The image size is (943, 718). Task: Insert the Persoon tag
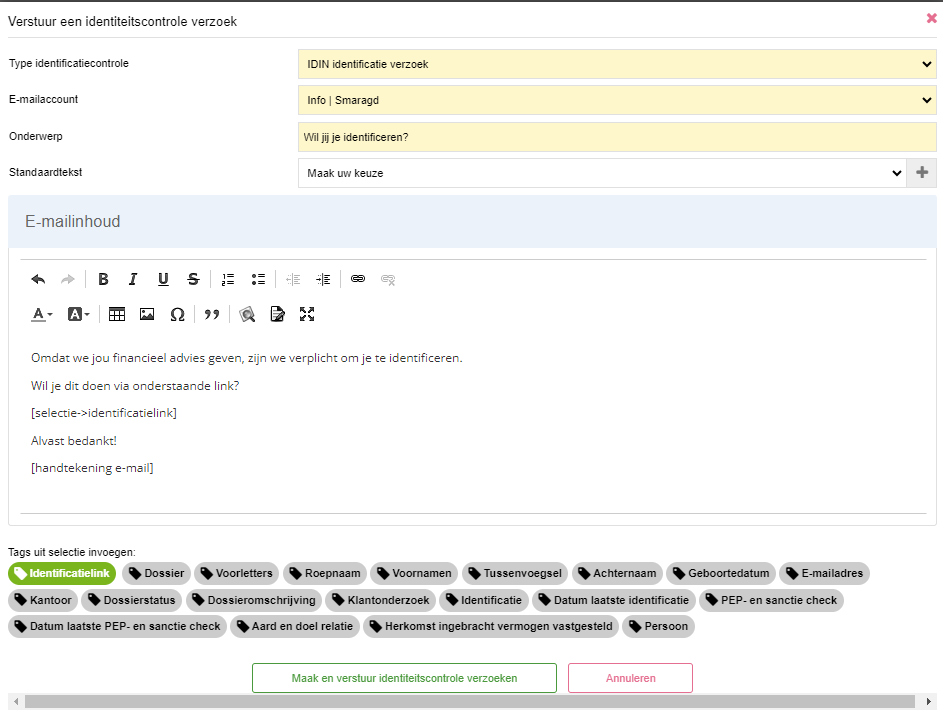[659, 627]
